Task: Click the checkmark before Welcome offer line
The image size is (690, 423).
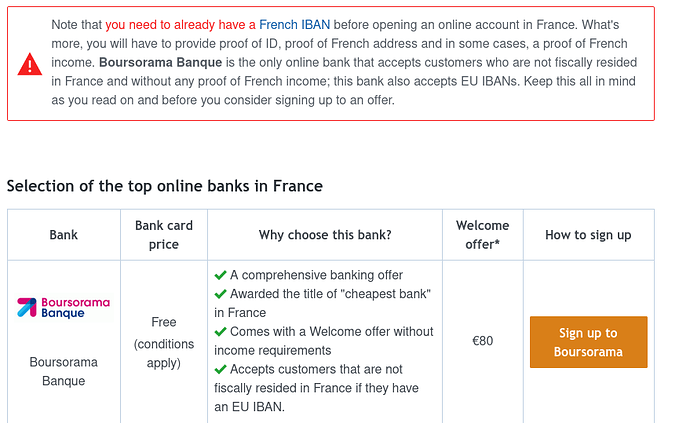Action: pos(220,331)
